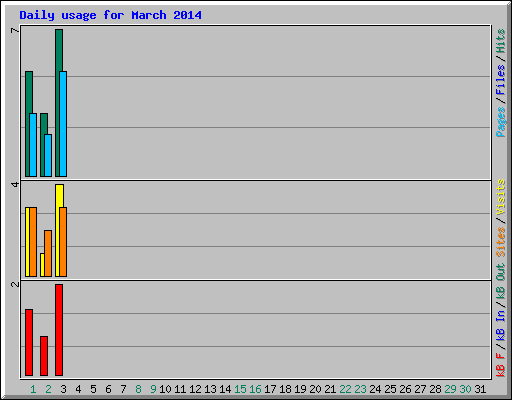The width and height of the screenshot is (512, 400).
Task: Click the yellow Visits bar for day 2
Action: click(x=42, y=265)
